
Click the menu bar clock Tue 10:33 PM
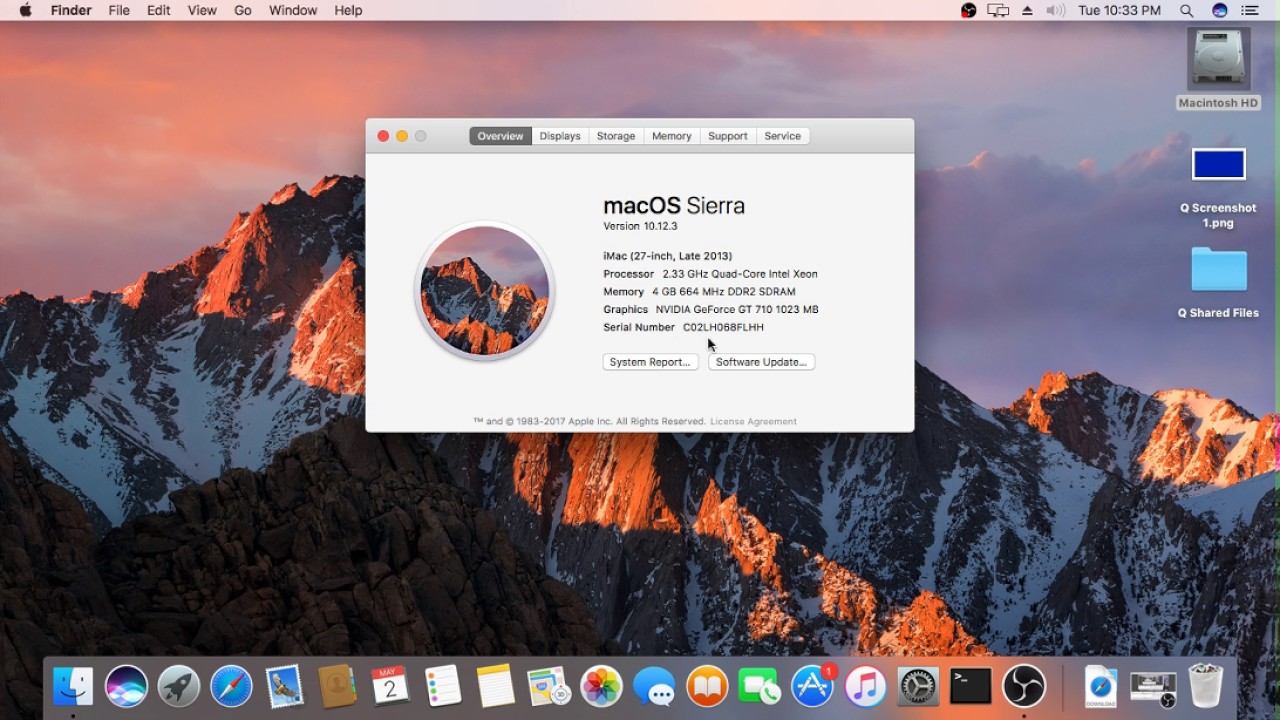[x=1119, y=10]
